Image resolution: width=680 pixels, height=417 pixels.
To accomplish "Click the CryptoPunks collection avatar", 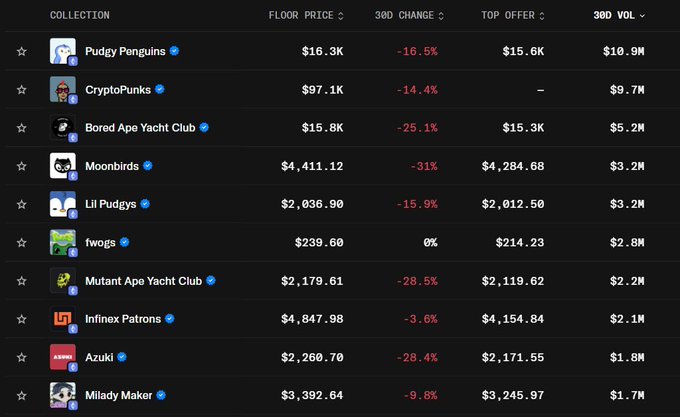I will [62, 89].
